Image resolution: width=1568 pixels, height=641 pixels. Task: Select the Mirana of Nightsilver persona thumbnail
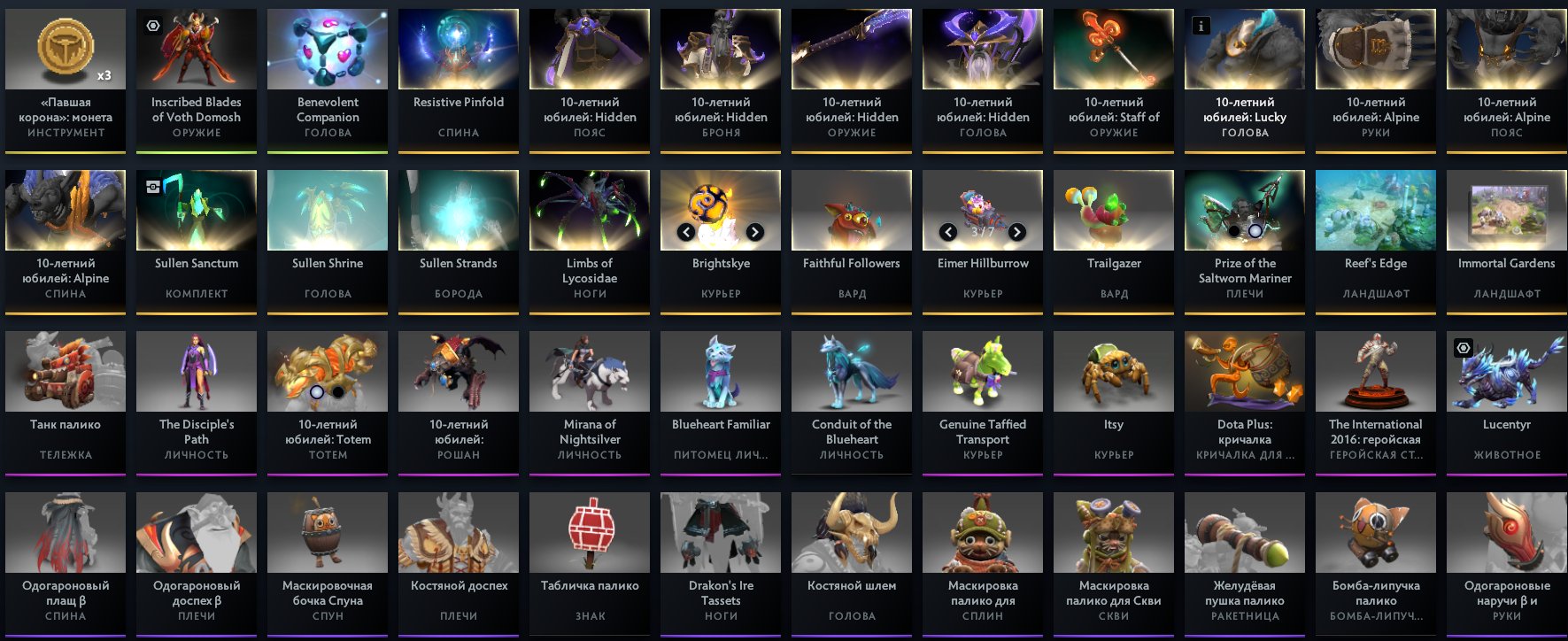pyautogui.click(x=590, y=371)
